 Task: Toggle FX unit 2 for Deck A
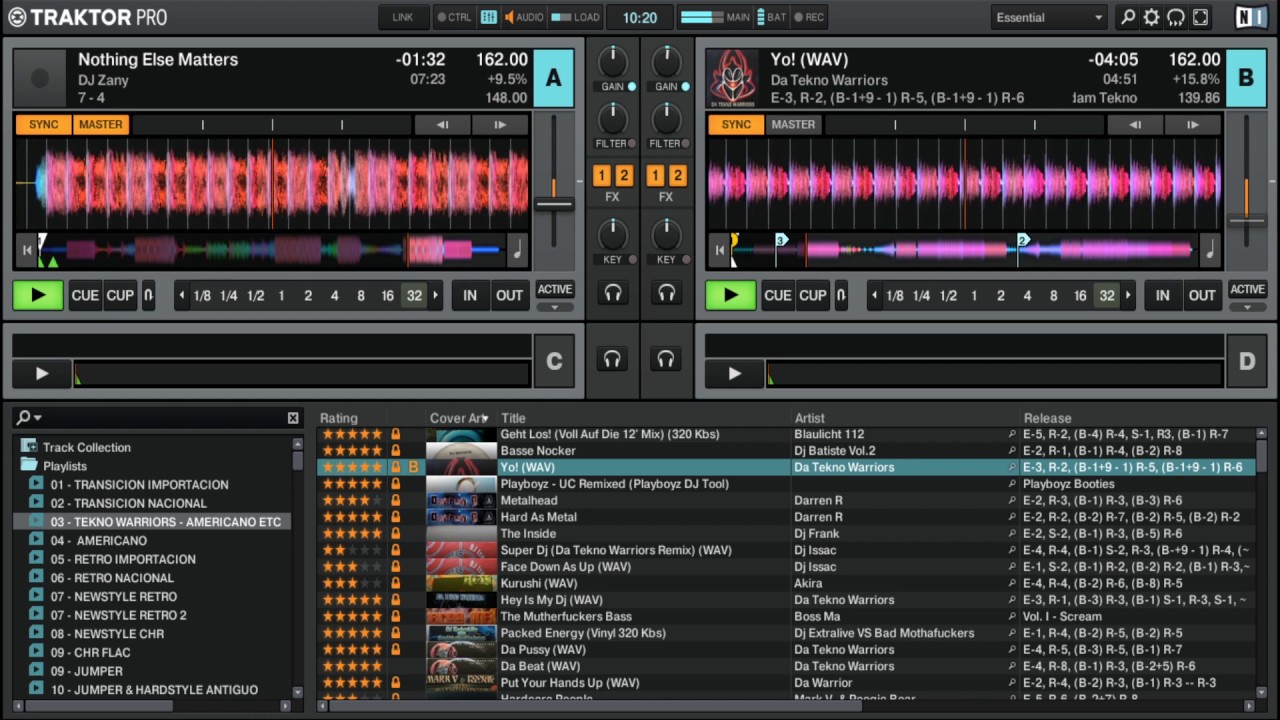(x=624, y=176)
